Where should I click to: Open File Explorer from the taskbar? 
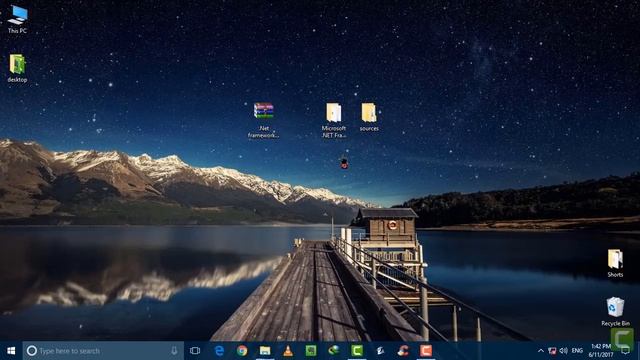point(265,351)
